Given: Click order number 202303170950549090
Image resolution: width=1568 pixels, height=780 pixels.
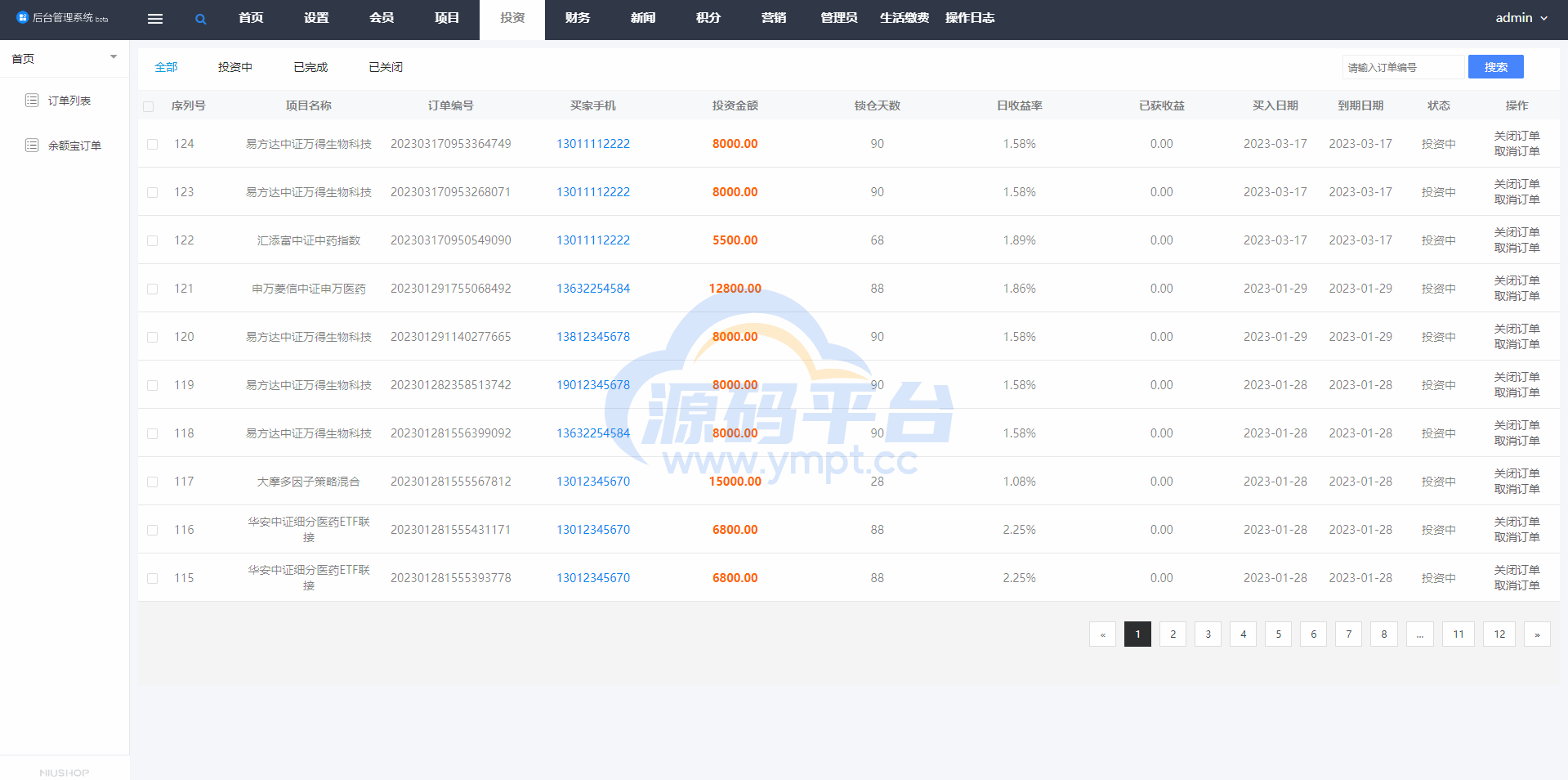Looking at the screenshot, I should (x=451, y=240).
